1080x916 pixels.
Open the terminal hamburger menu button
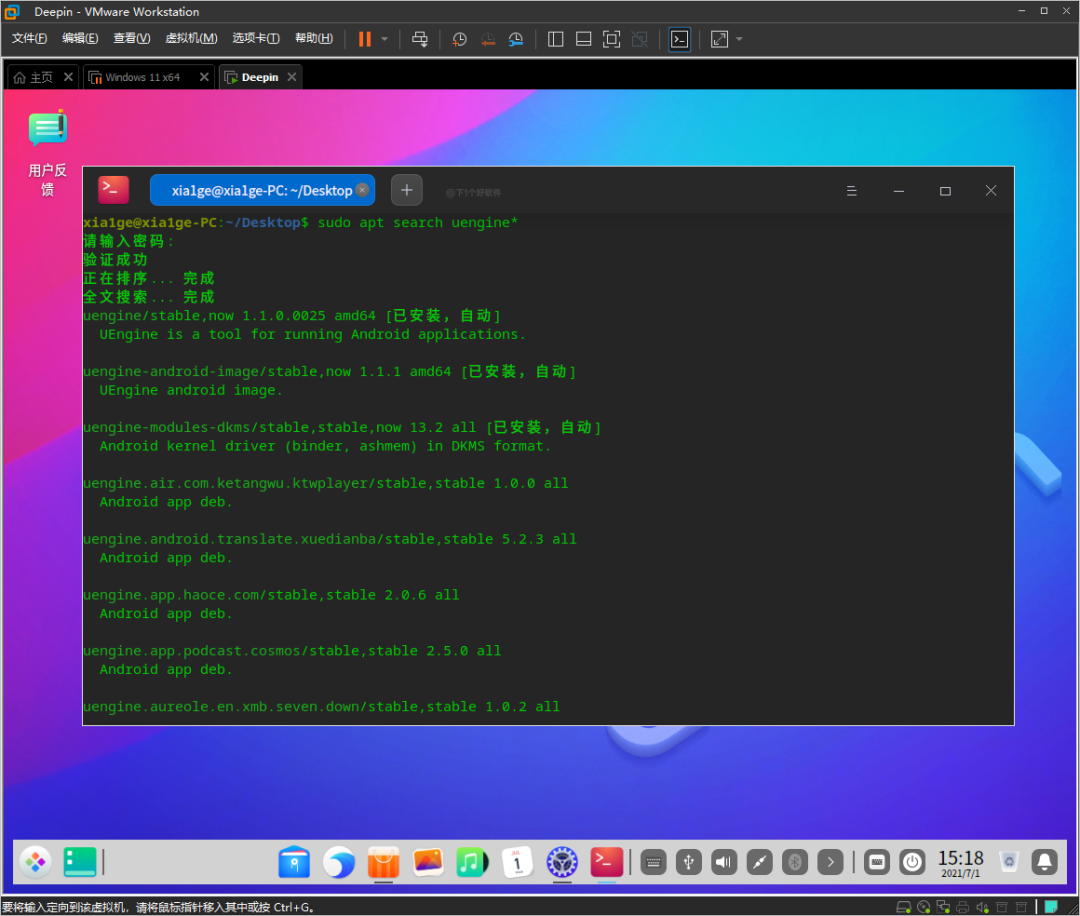pos(852,191)
